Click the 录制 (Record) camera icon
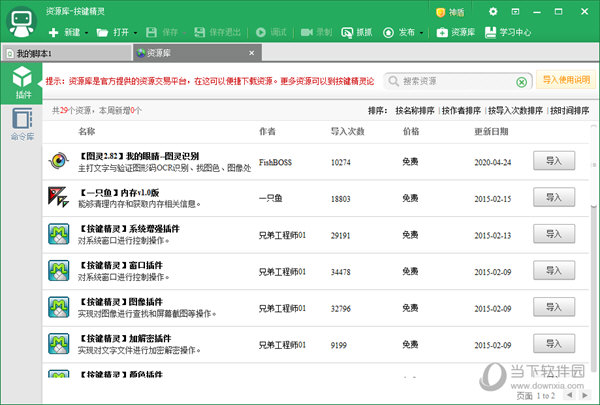Viewport: 600px width, 405px height. point(307,33)
